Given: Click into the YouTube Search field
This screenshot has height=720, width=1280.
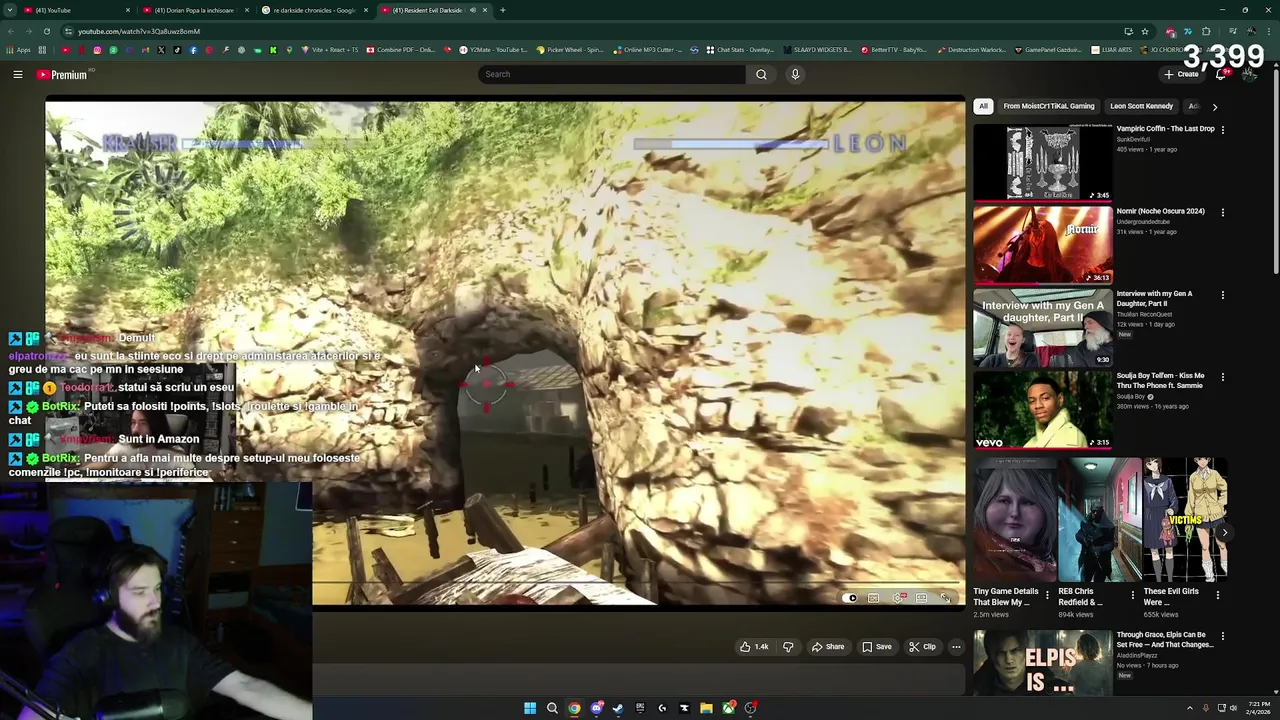Looking at the screenshot, I should [x=612, y=74].
